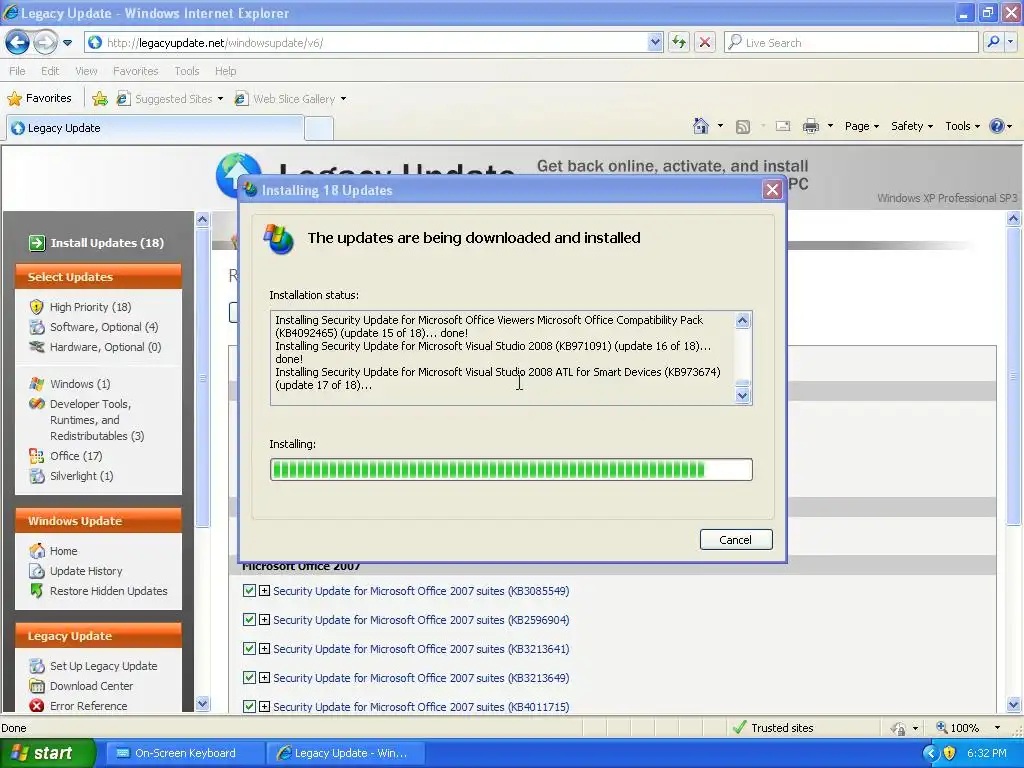The height and width of the screenshot is (768, 1024).
Task: Click the Print printer icon
Action: [x=810, y=126]
